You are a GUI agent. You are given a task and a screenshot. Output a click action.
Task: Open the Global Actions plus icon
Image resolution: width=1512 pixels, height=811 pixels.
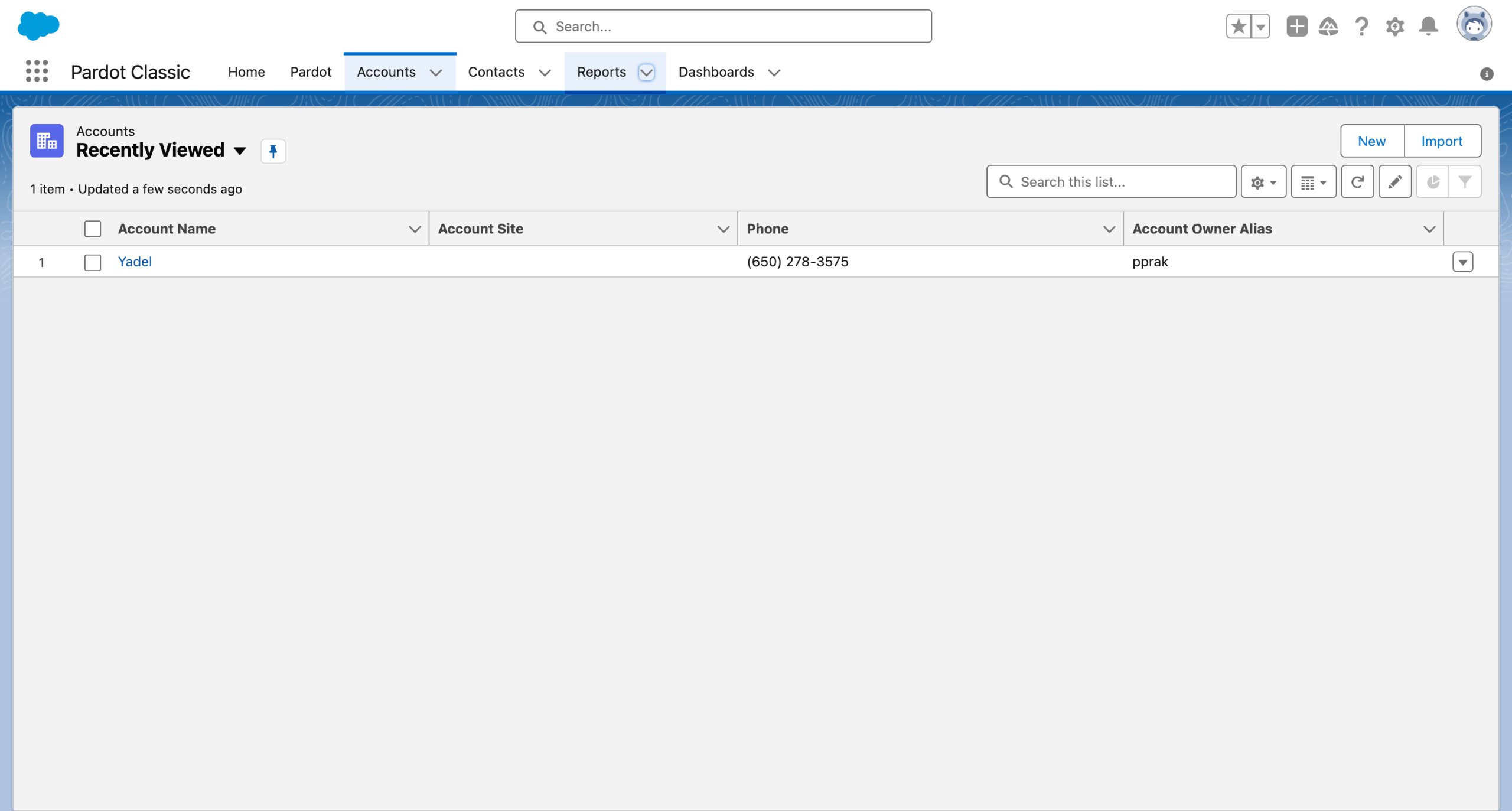[x=1296, y=27]
